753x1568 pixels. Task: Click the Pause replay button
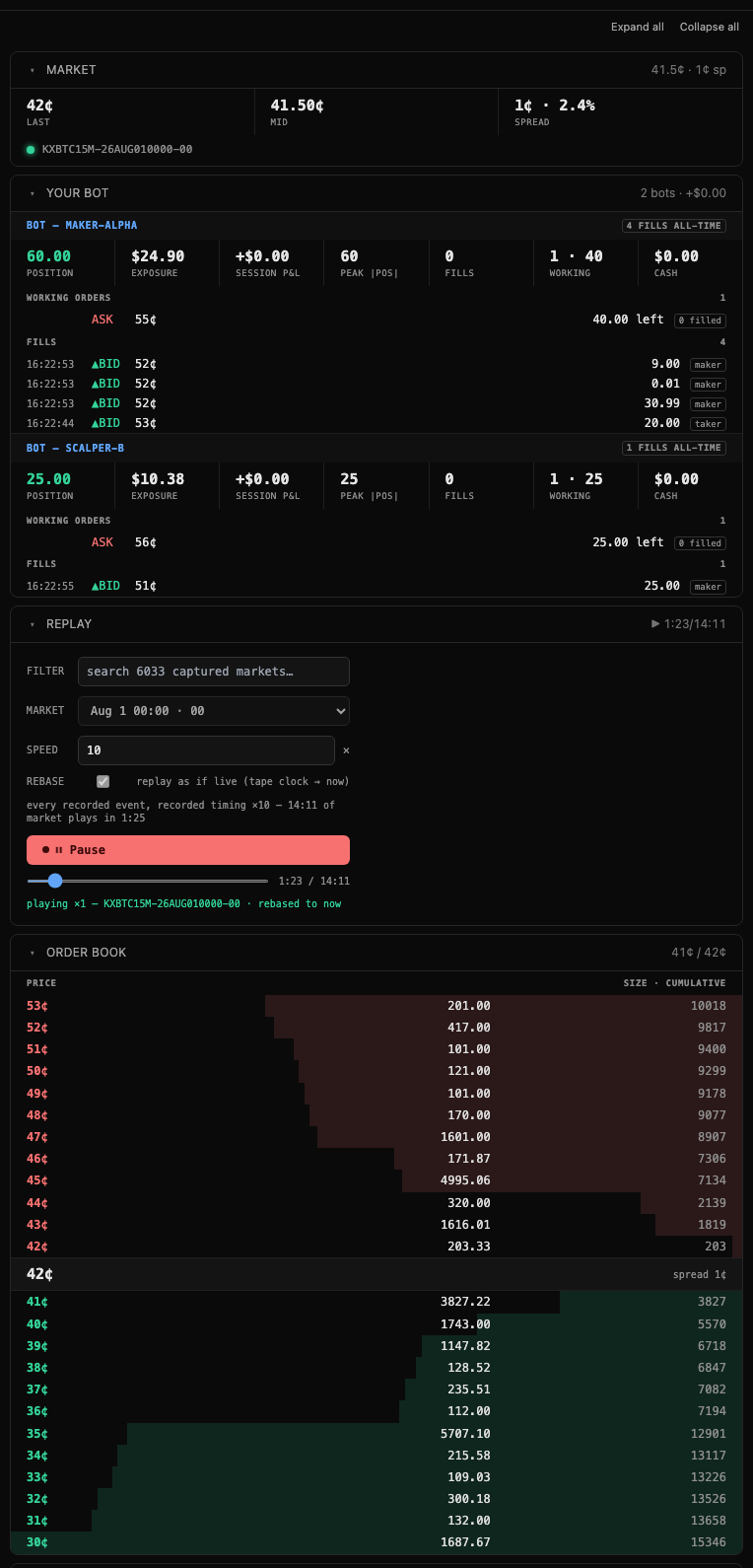188,850
